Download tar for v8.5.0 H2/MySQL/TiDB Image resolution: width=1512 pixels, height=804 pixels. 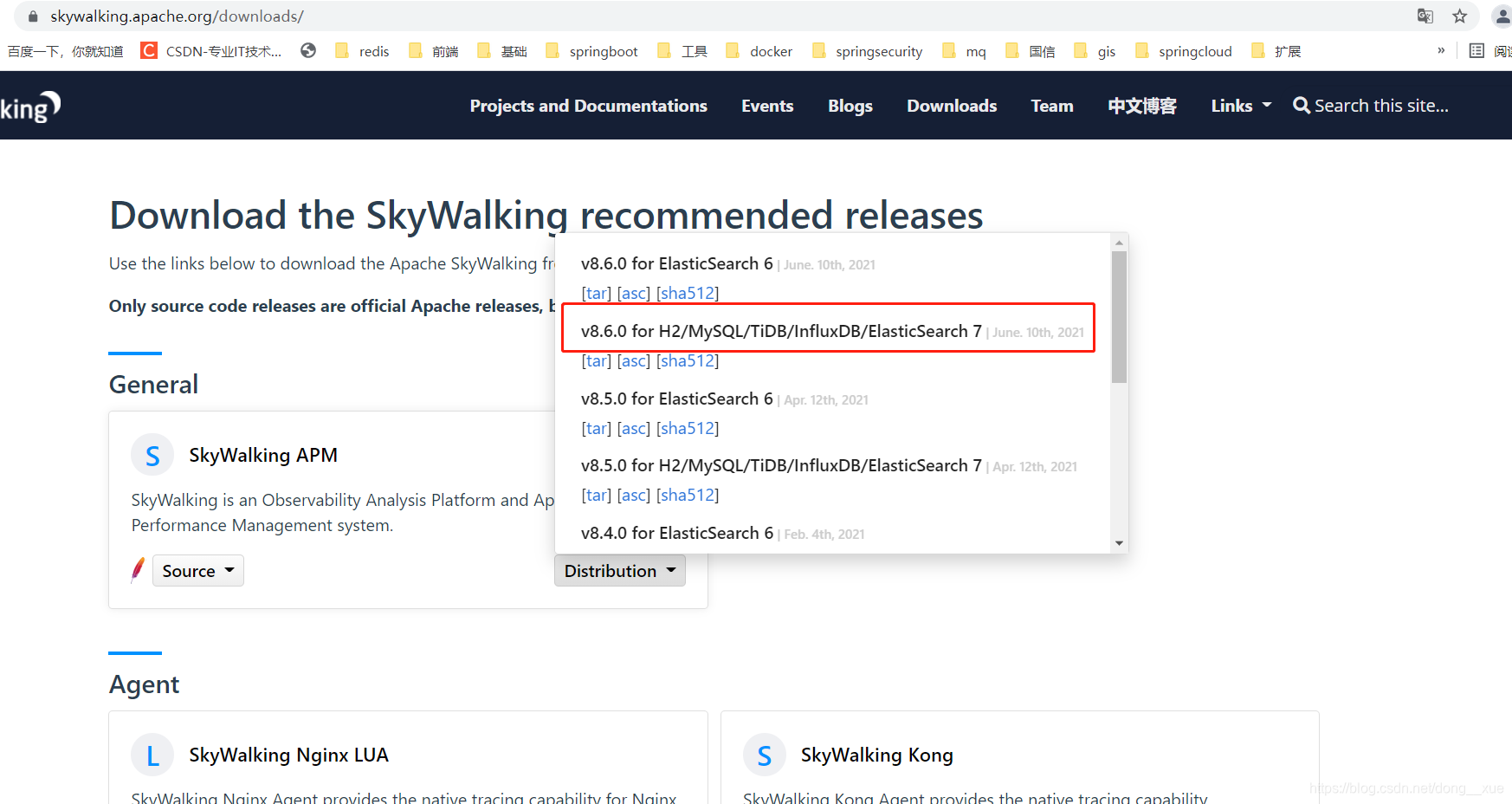click(596, 495)
